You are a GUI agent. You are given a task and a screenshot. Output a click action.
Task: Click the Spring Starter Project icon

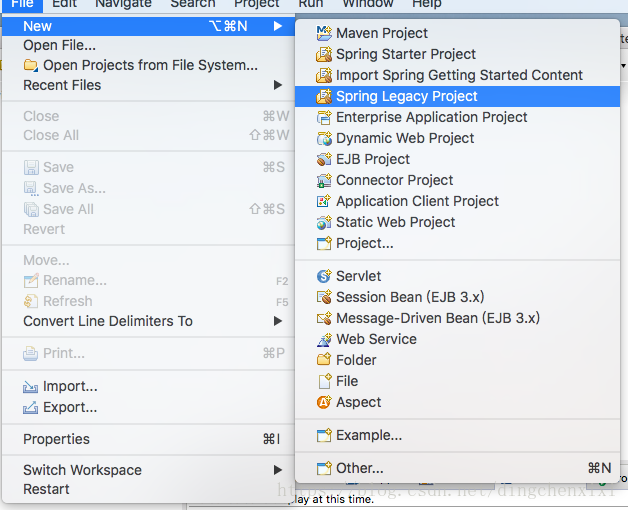324,54
